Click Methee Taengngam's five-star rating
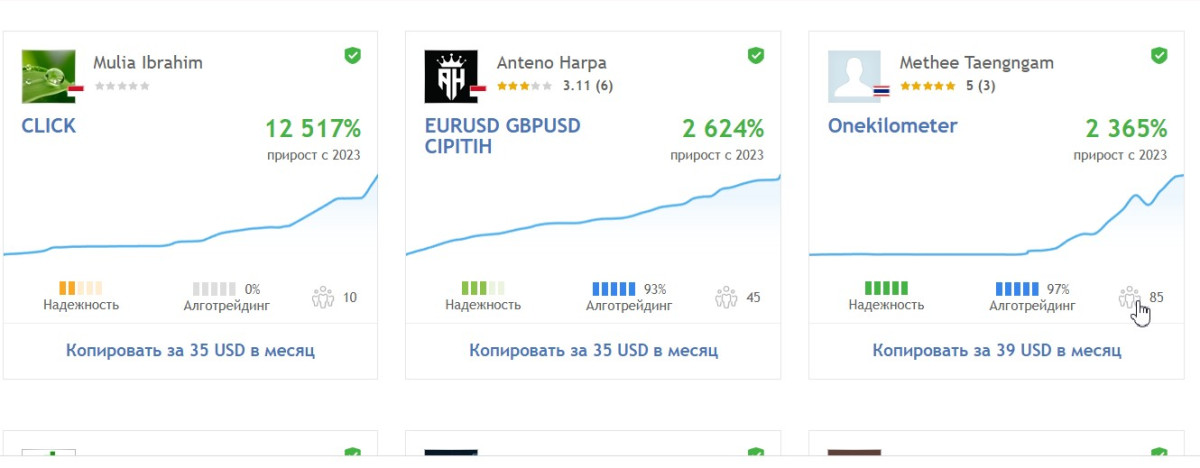The image size is (1200, 468). coord(927,86)
